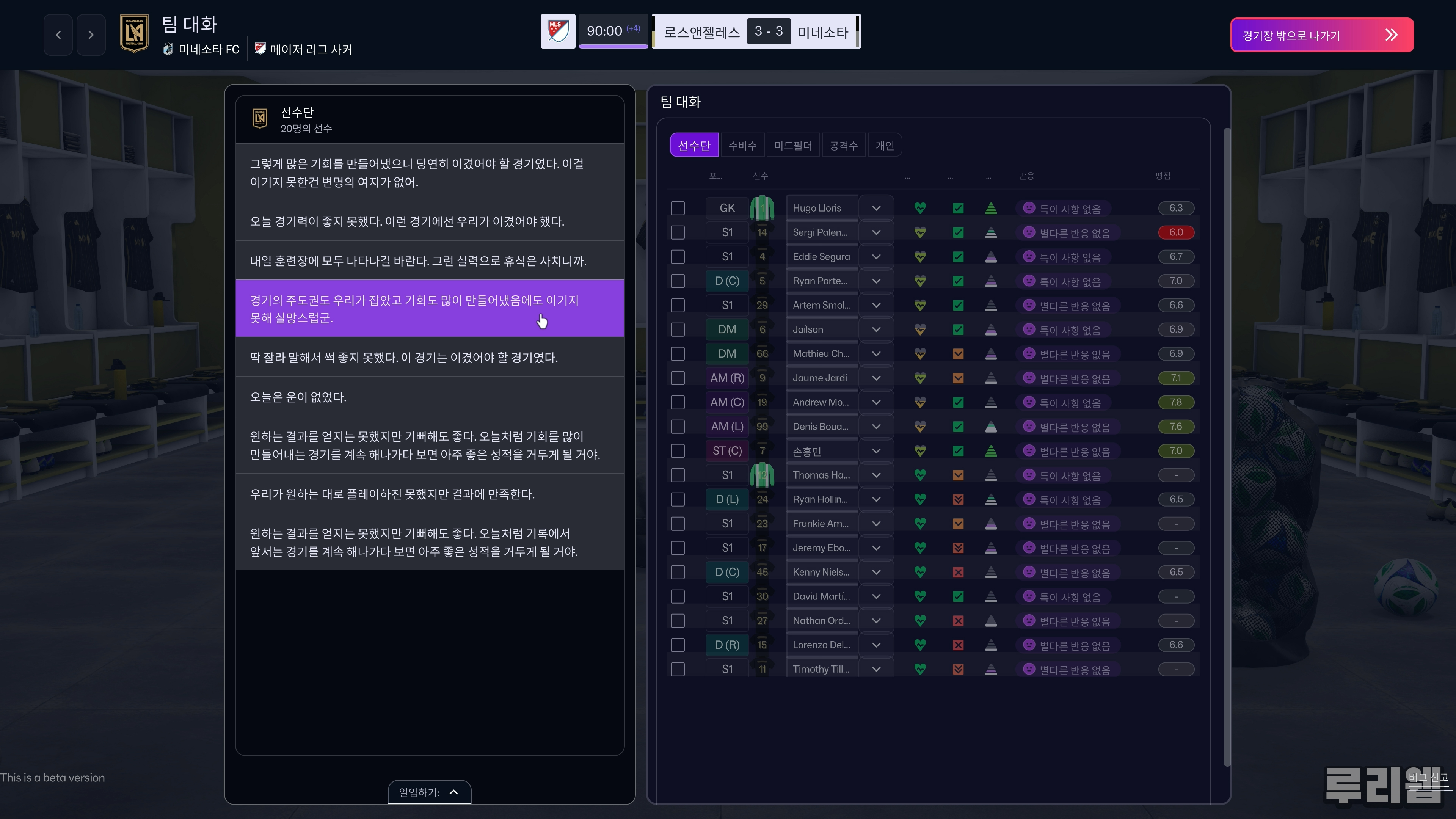Click the 손흥민 row's green pyramid icon
Image resolution: width=1456 pixels, height=819 pixels.
pos(991,451)
